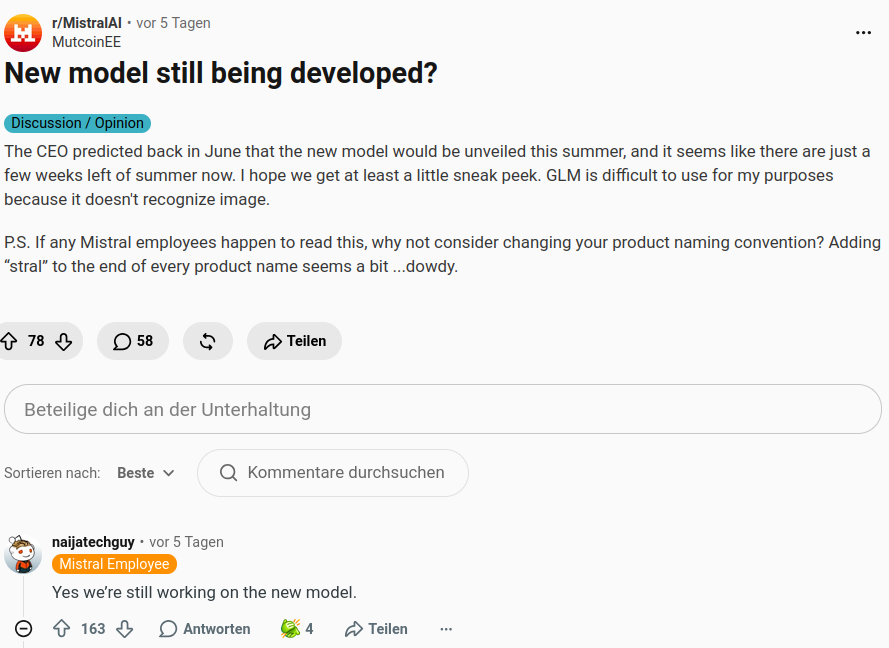This screenshot has height=648, width=889.
Task: Collapse naijatechguy's comment thread
Action: pyautogui.click(x=23, y=629)
